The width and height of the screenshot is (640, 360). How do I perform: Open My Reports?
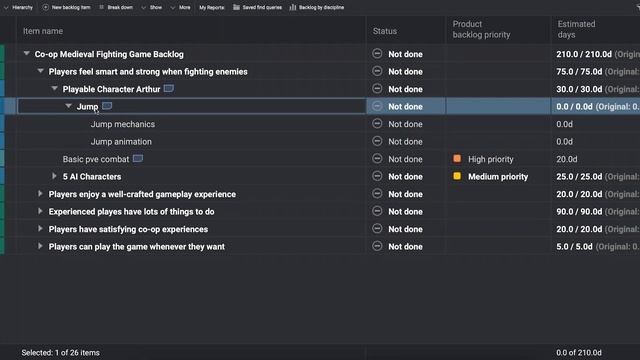pyautogui.click(x=211, y=7)
